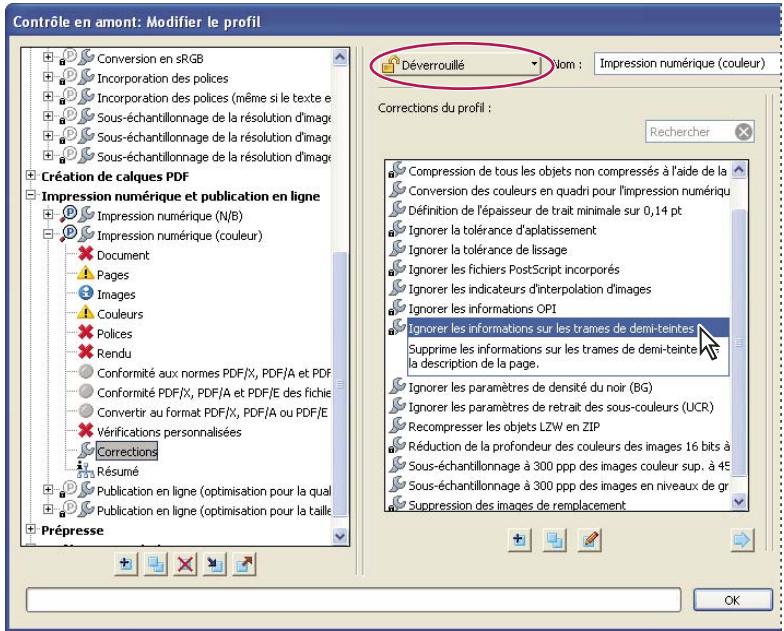Select Résumé in profile tree
The width and height of the screenshot is (784, 631).
(x=118, y=472)
